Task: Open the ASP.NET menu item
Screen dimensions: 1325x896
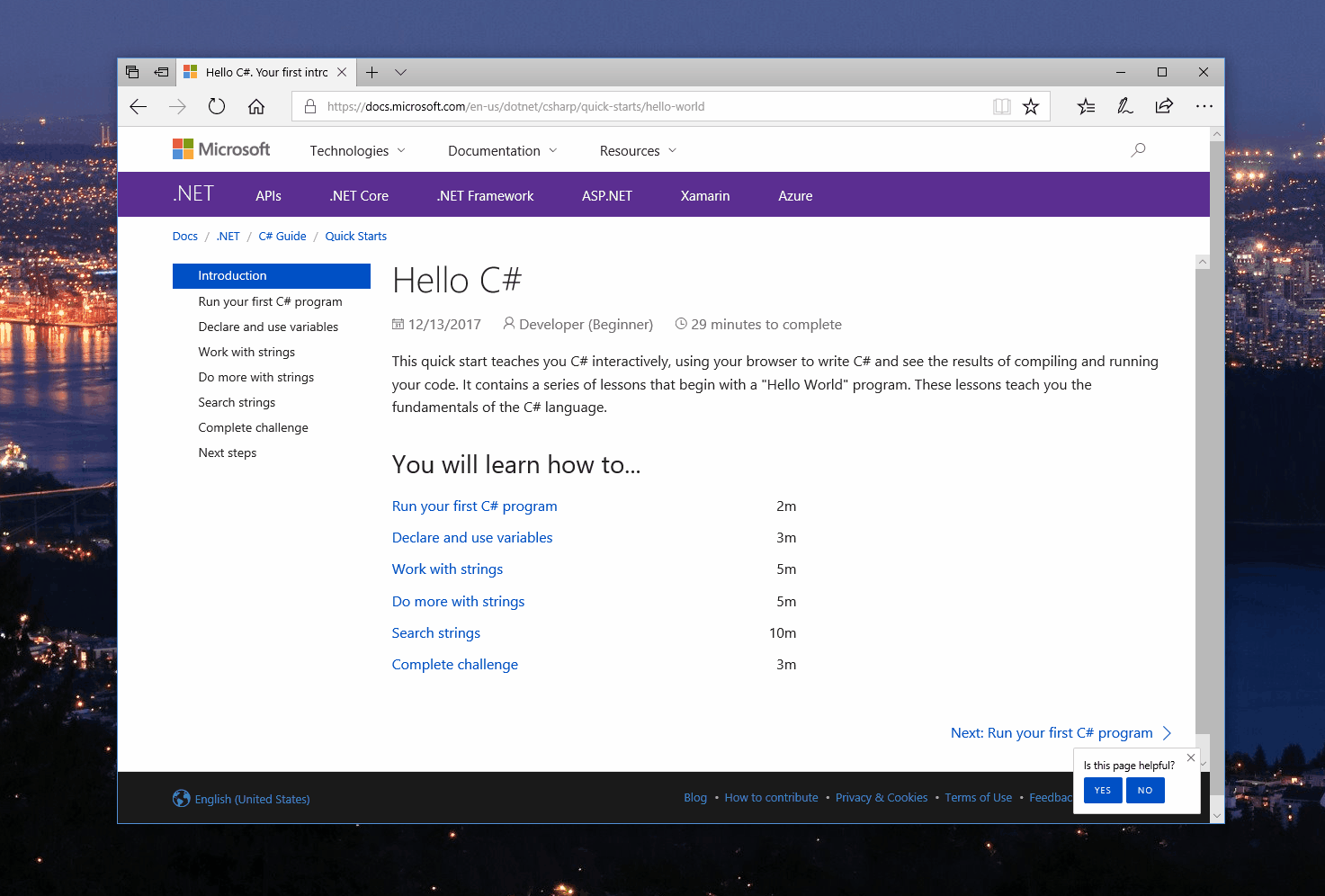Action: coord(607,196)
